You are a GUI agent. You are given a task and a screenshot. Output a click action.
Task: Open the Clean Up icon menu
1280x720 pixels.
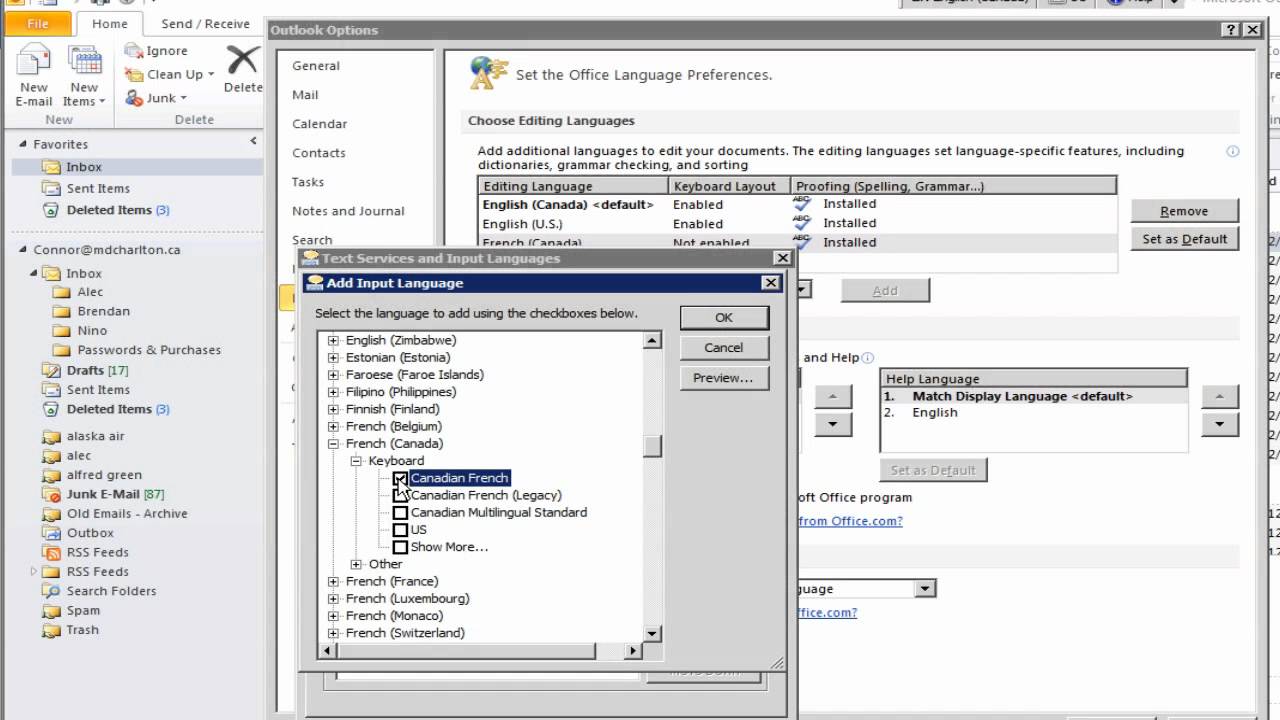[134, 75]
